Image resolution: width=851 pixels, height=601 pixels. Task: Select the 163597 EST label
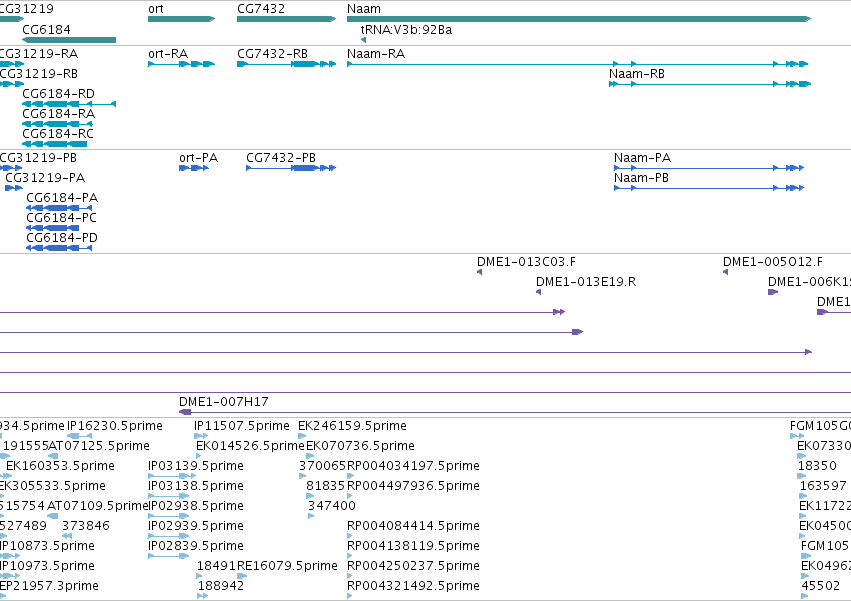pyautogui.click(x=823, y=486)
